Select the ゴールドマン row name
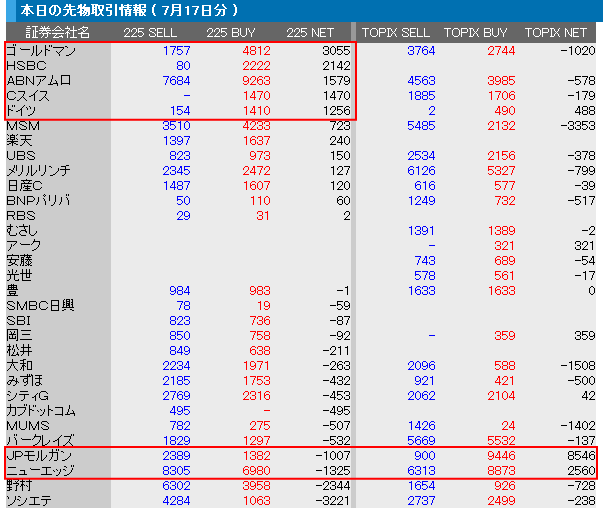The width and height of the screenshot is (603, 510). point(41,50)
